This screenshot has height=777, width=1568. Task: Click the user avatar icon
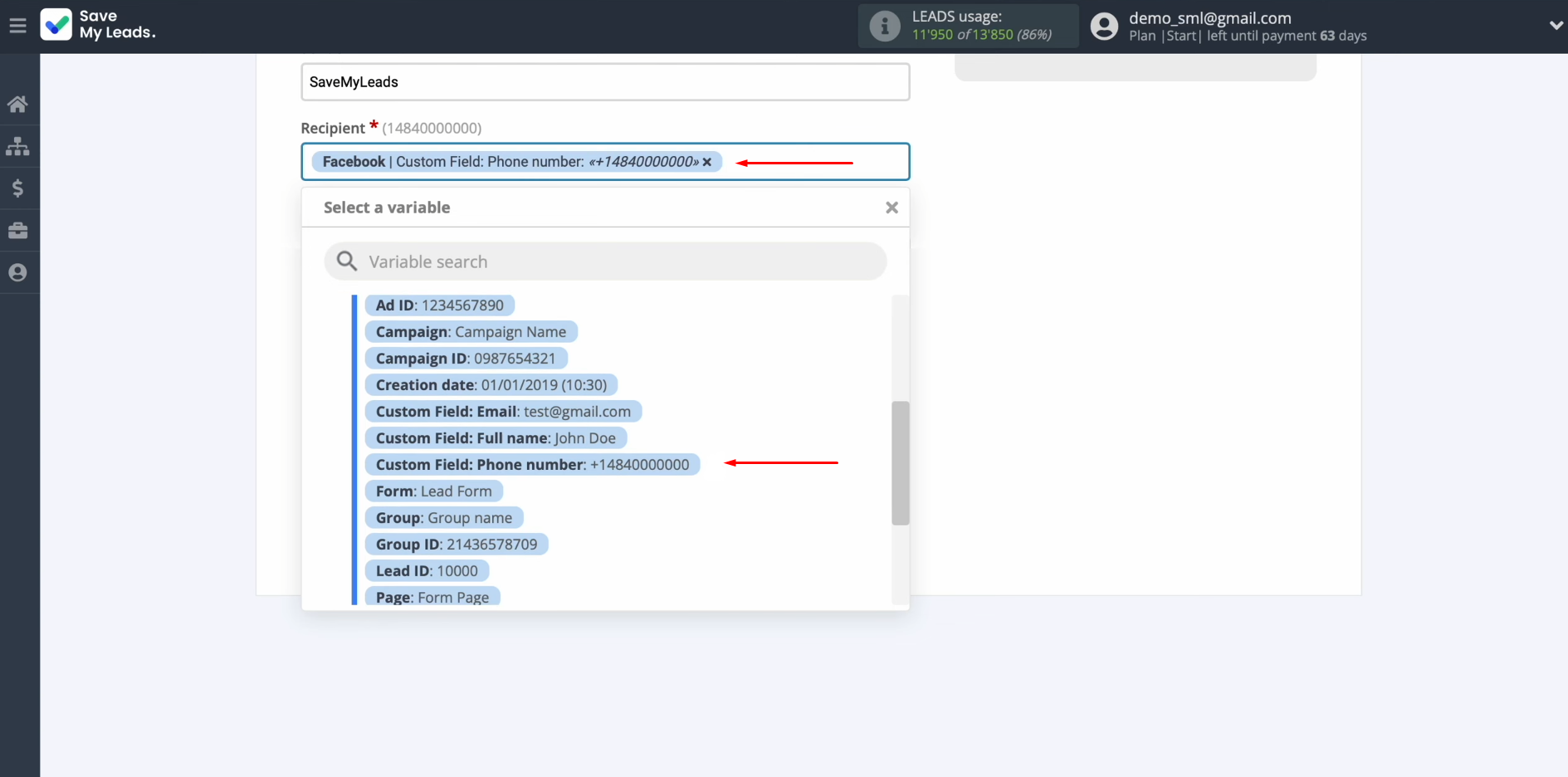point(1103,27)
